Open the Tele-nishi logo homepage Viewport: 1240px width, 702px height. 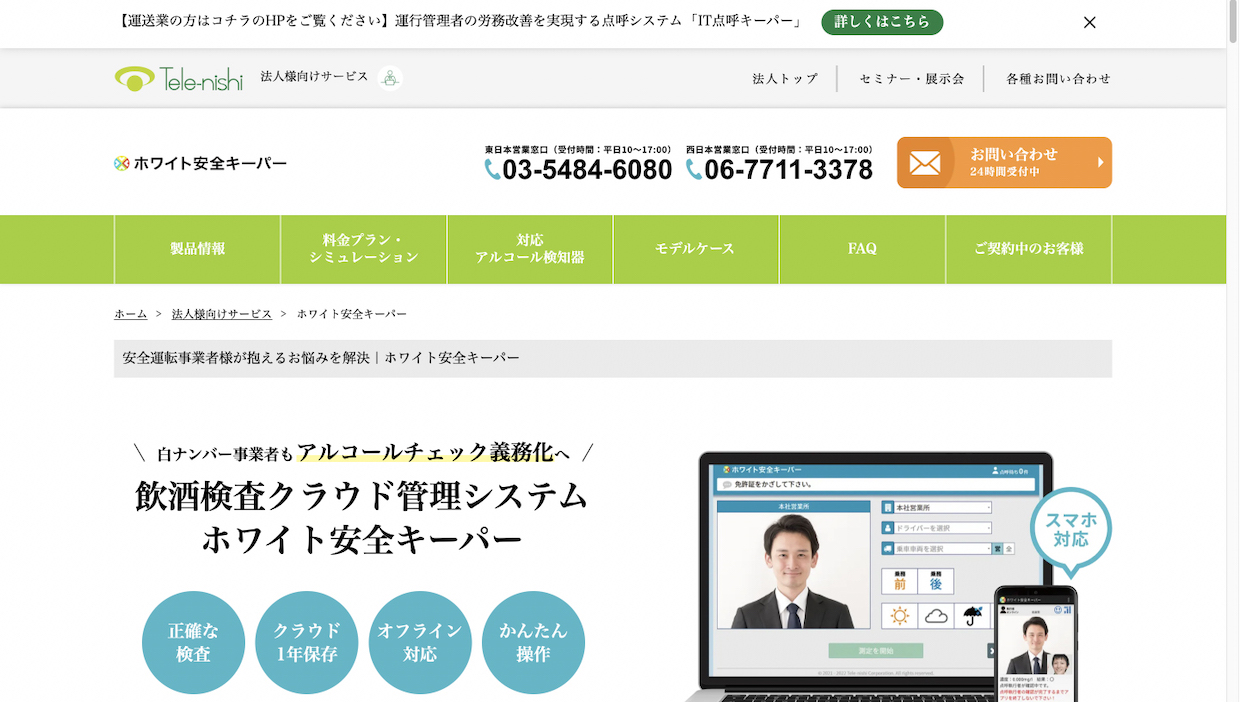click(179, 78)
